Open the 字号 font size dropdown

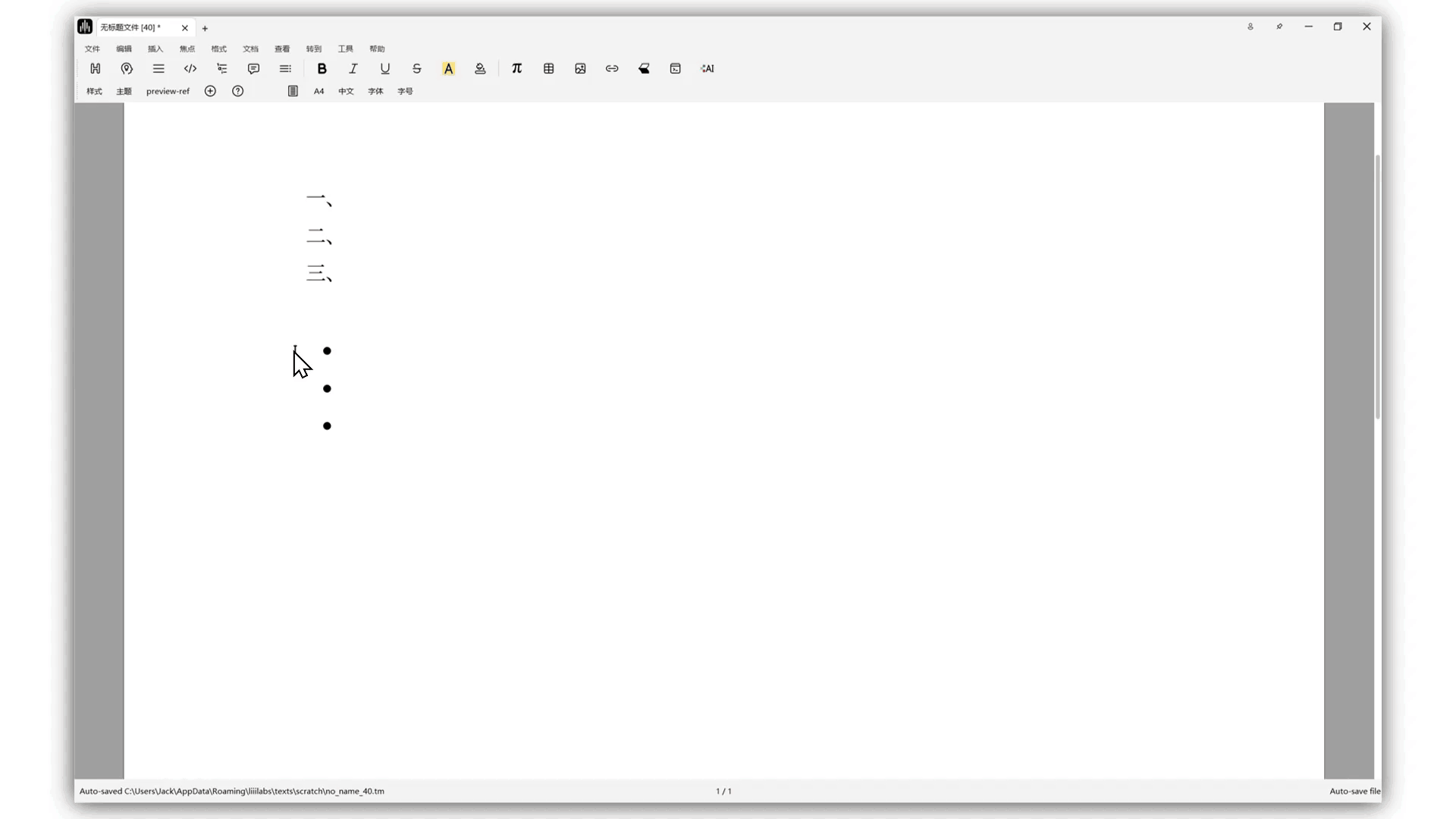coord(405,91)
